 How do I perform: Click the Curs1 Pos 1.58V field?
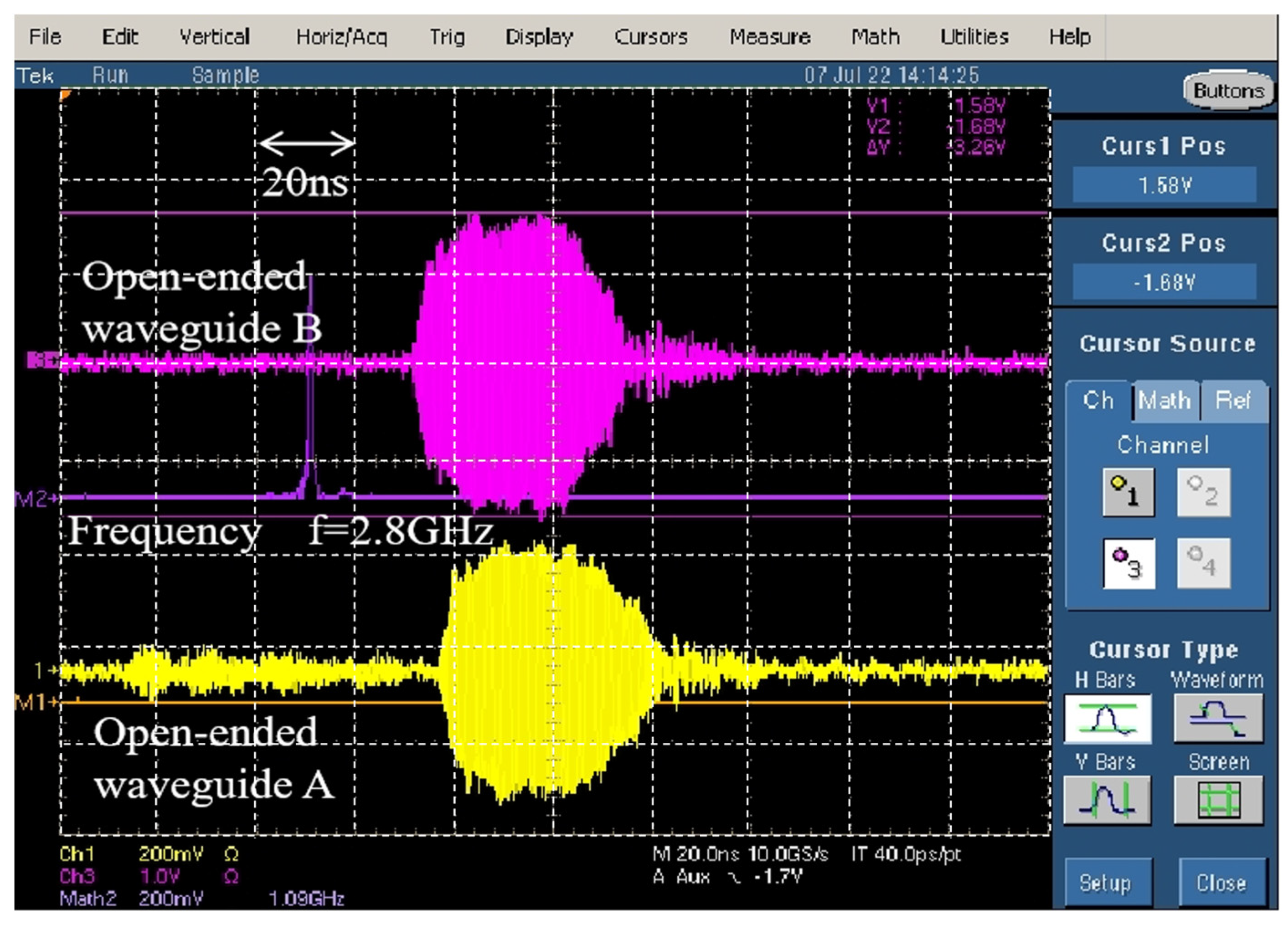pyautogui.click(x=1164, y=185)
